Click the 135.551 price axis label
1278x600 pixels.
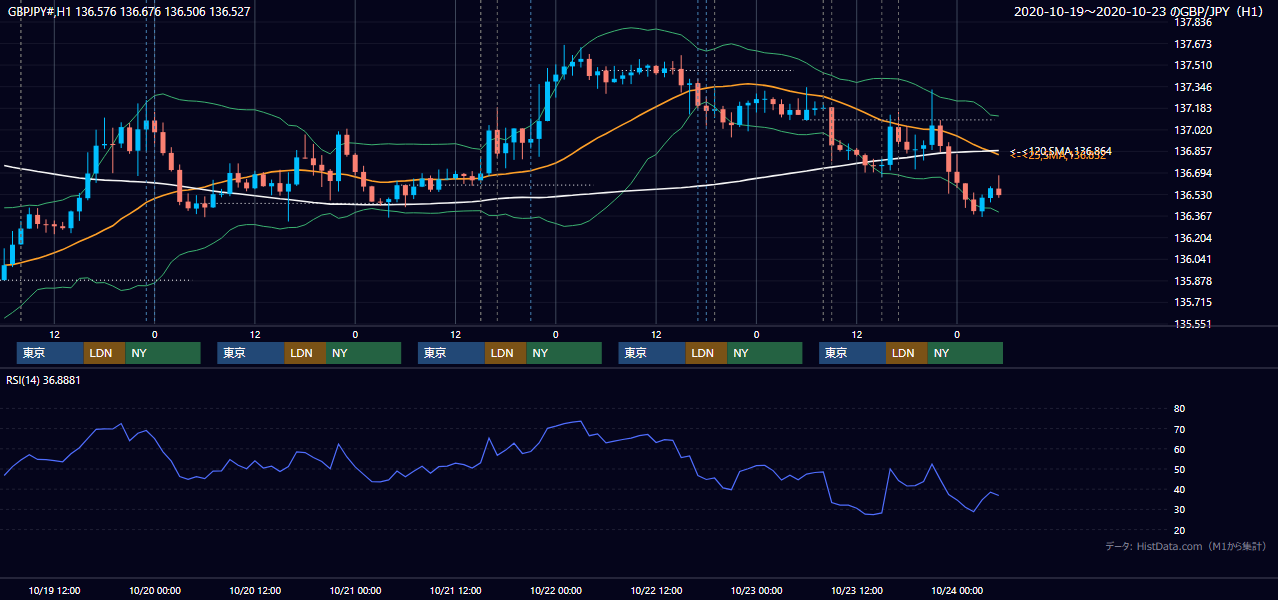pos(1192,324)
